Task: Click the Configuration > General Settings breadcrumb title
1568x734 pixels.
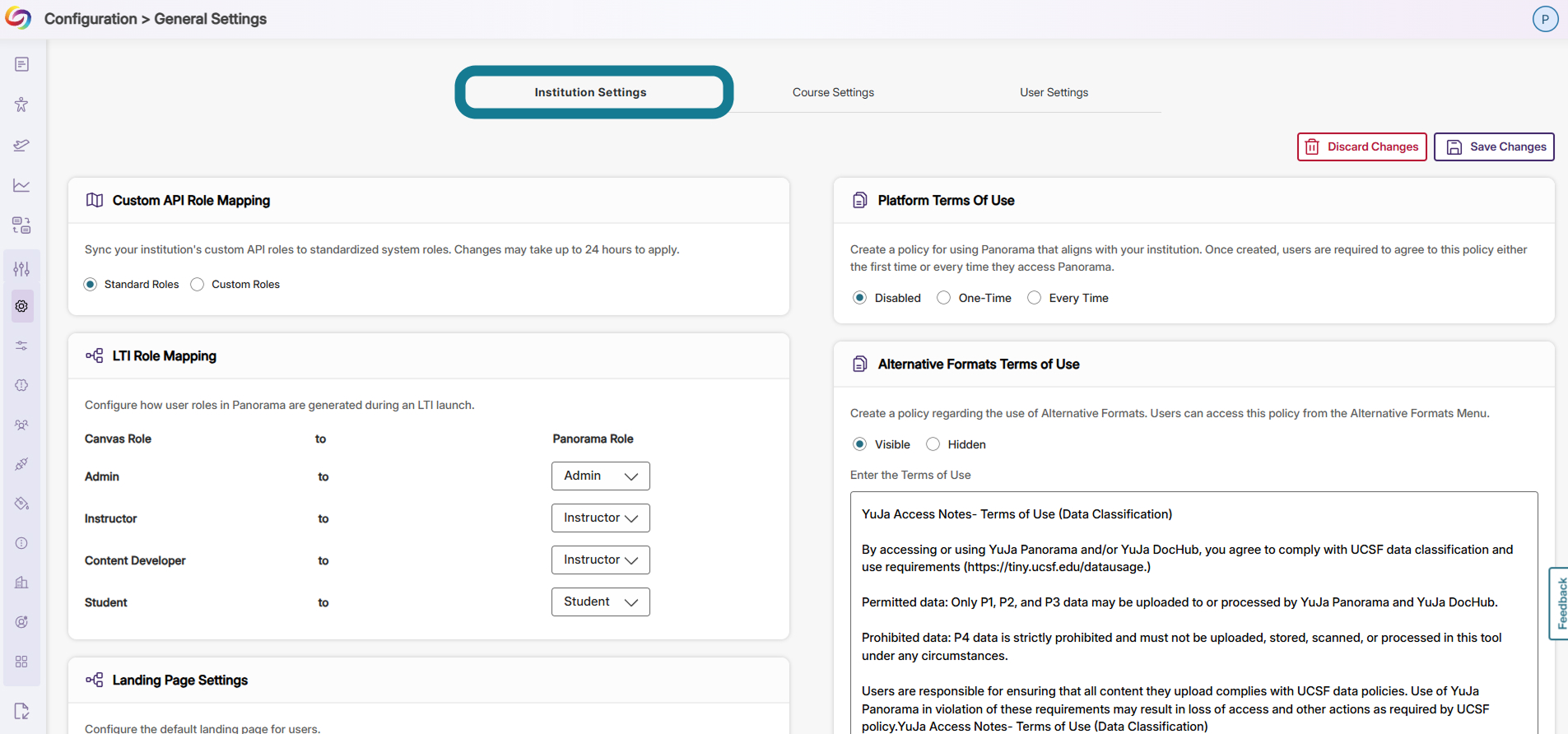Action: (156, 19)
